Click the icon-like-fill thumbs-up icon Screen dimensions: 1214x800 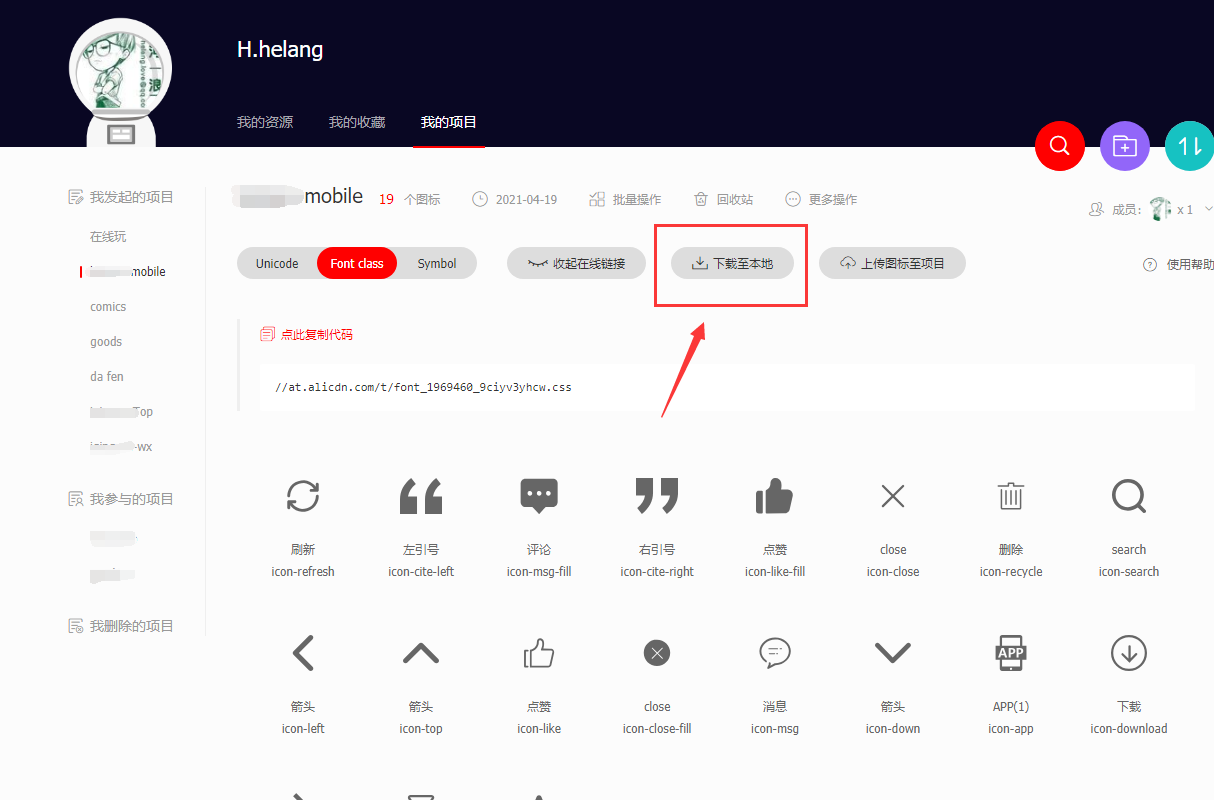pos(775,496)
